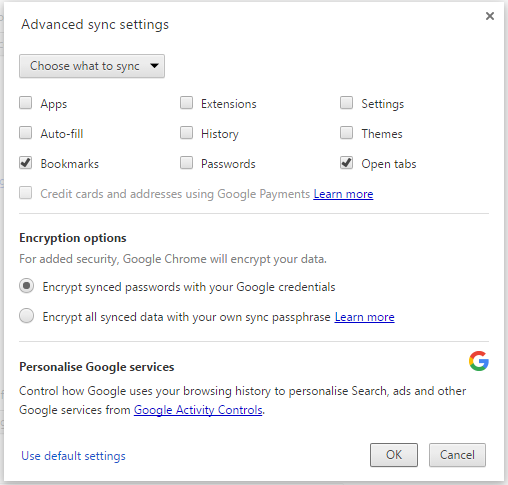Screen dimensions: 508x485
Task: Close the Advanced sync settings dialog
Action: coord(490,16)
